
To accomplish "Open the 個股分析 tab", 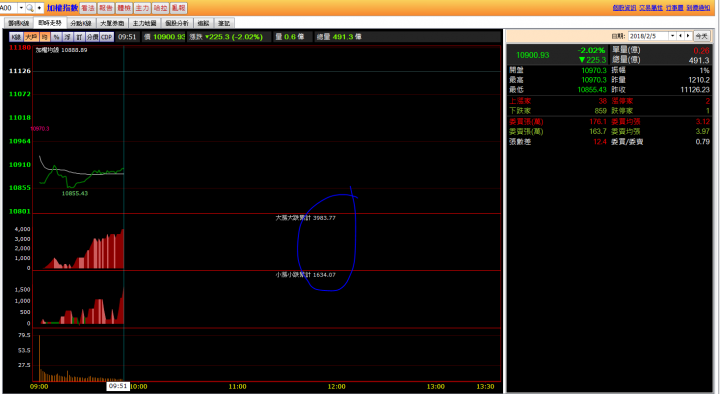I will point(177,23).
